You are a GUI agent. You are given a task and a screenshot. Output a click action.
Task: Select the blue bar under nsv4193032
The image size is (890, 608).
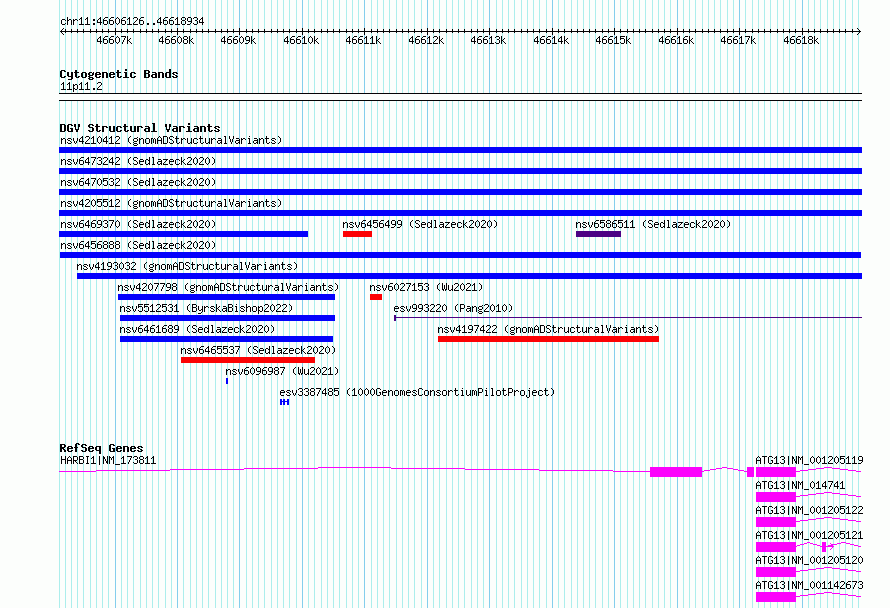(469, 276)
